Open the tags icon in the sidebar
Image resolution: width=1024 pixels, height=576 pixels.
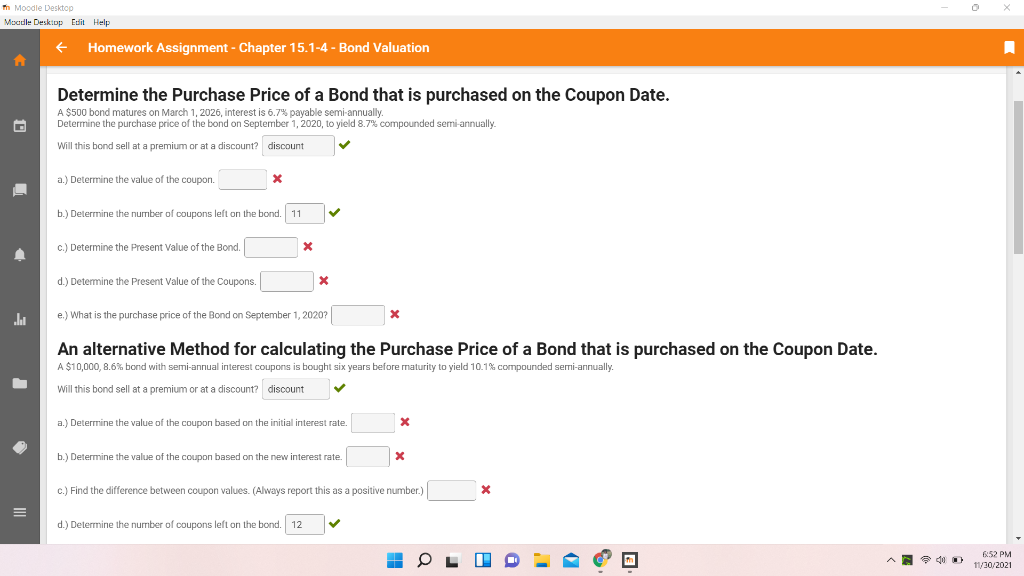[x=20, y=447]
